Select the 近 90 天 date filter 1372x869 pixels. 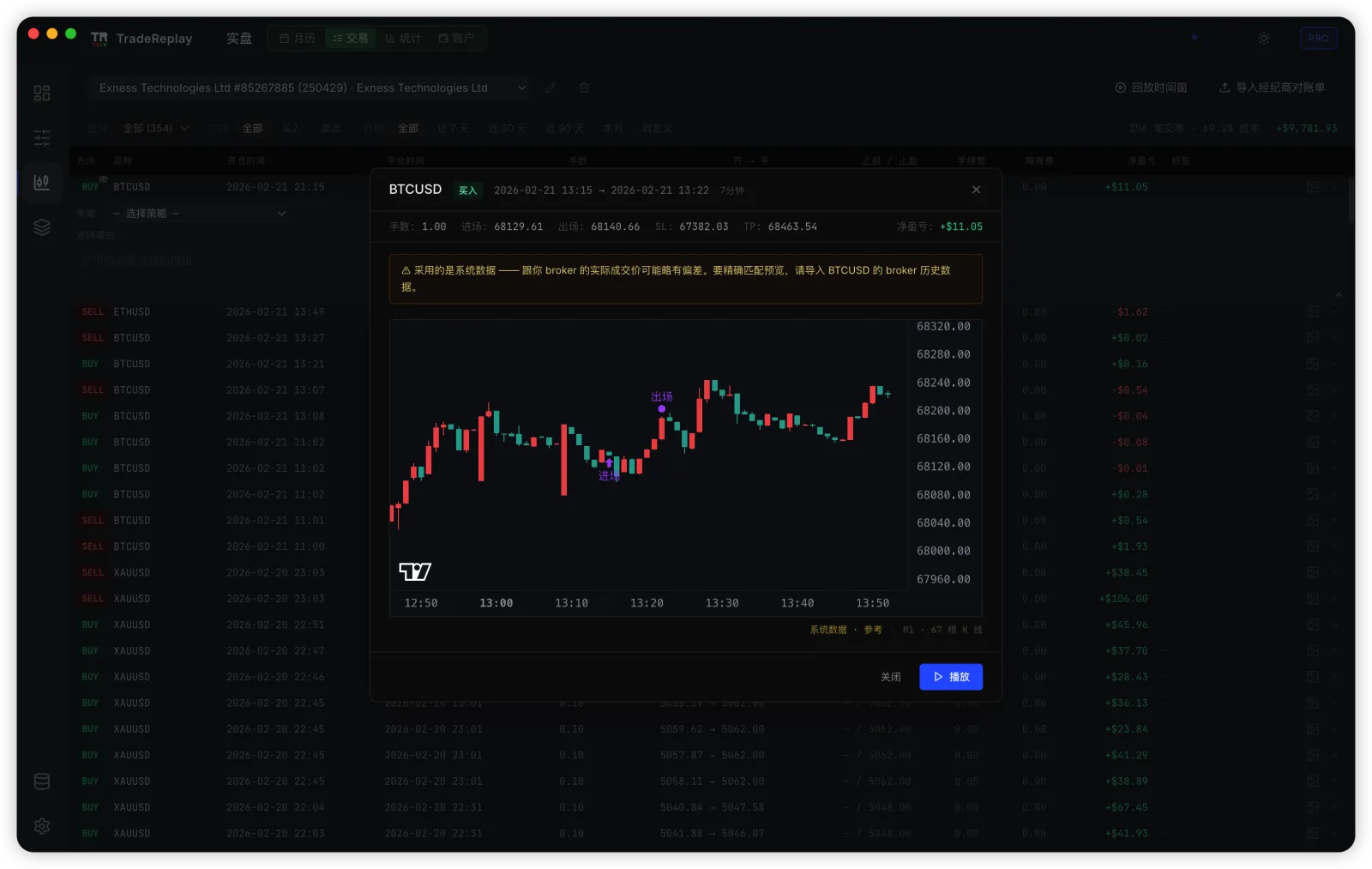tap(564, 129)
